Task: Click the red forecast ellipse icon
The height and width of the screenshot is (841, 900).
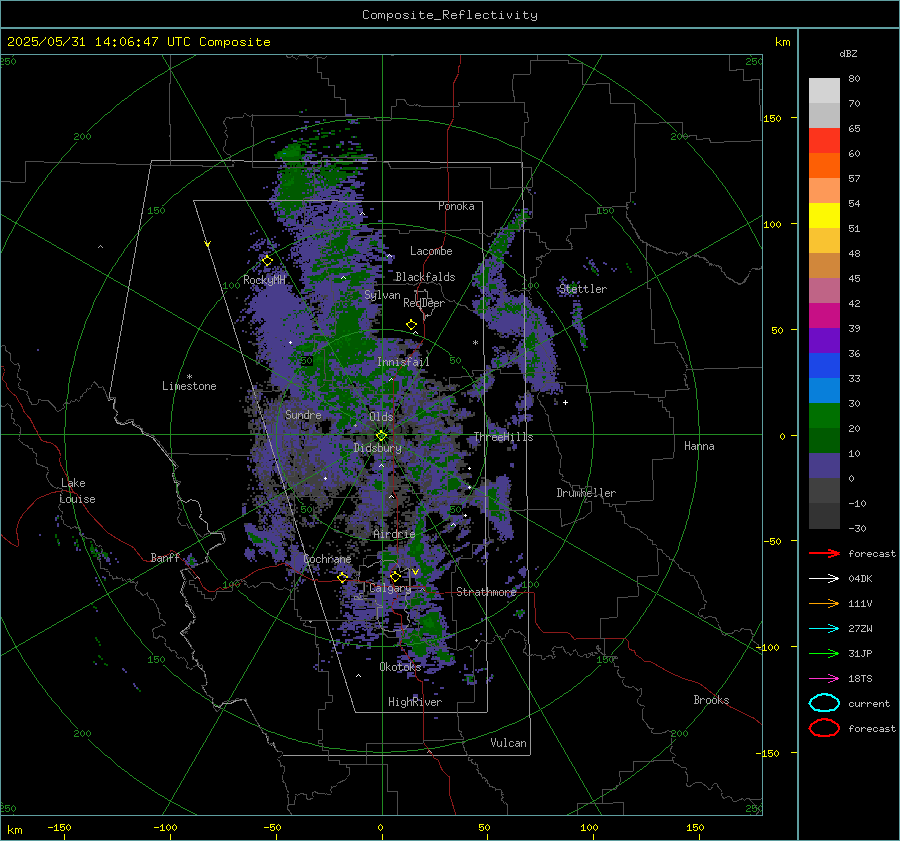Action: [x=824, y=728]
